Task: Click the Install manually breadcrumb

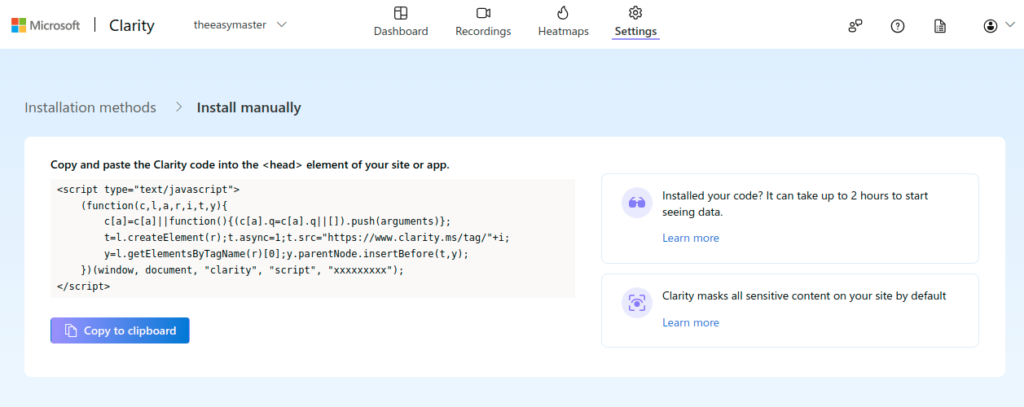Action: [x=249, y=108]
